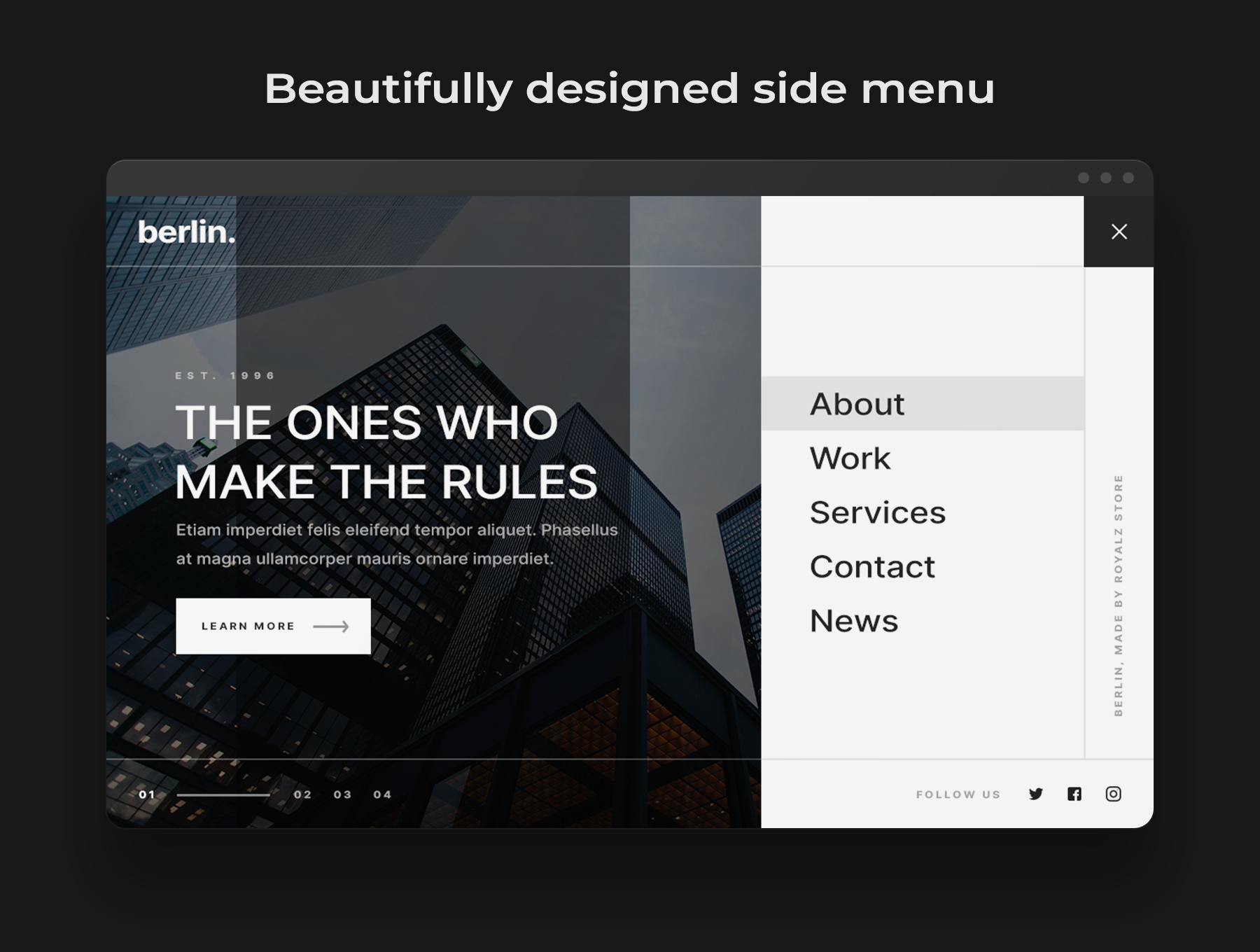The image size is (1260, 952).
Task: Open the Instagram social link
Action: [1113, 794]
